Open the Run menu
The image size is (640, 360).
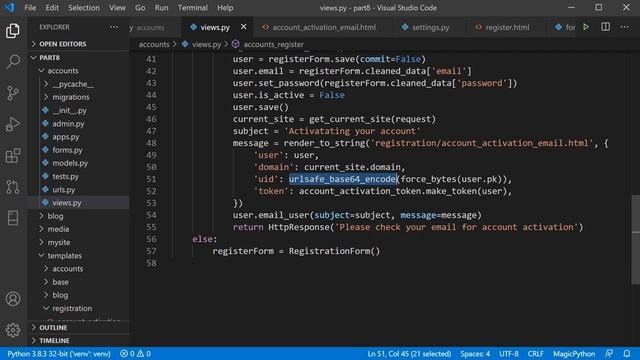tap(161, 7)
